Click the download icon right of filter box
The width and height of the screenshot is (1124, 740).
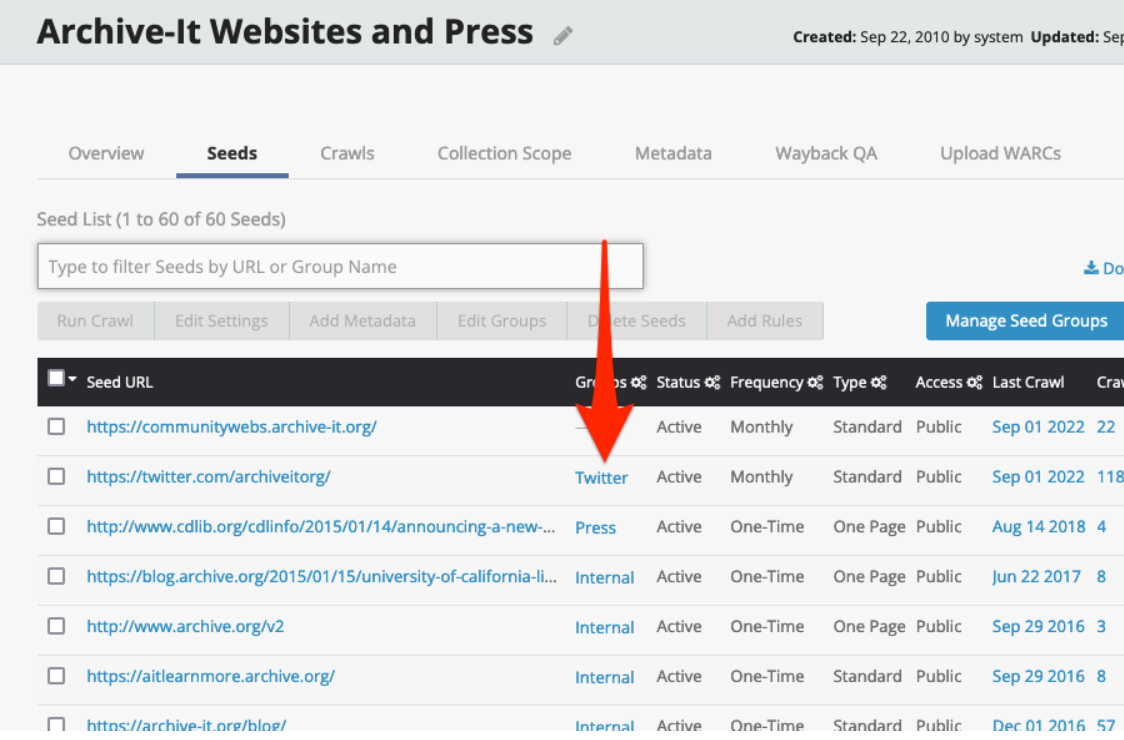(1091, 268)
